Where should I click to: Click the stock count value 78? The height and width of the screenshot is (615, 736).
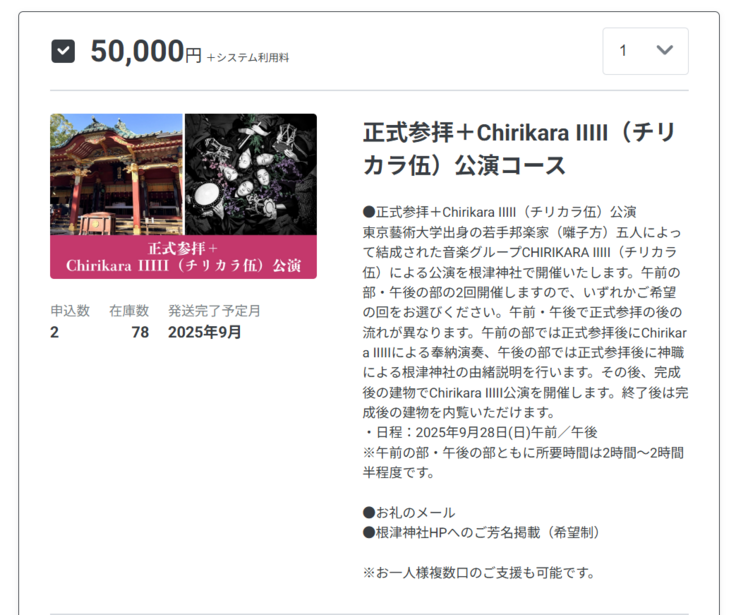(140, 332)
